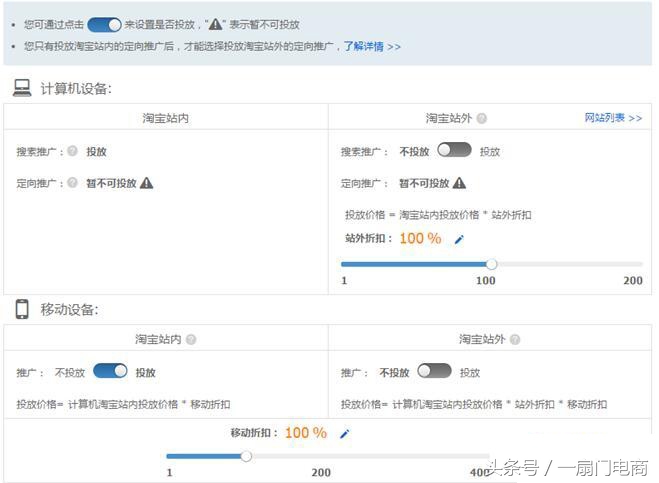
Task: Edit 移动折扣 with the pencil icon
Action: pos(345,433)
